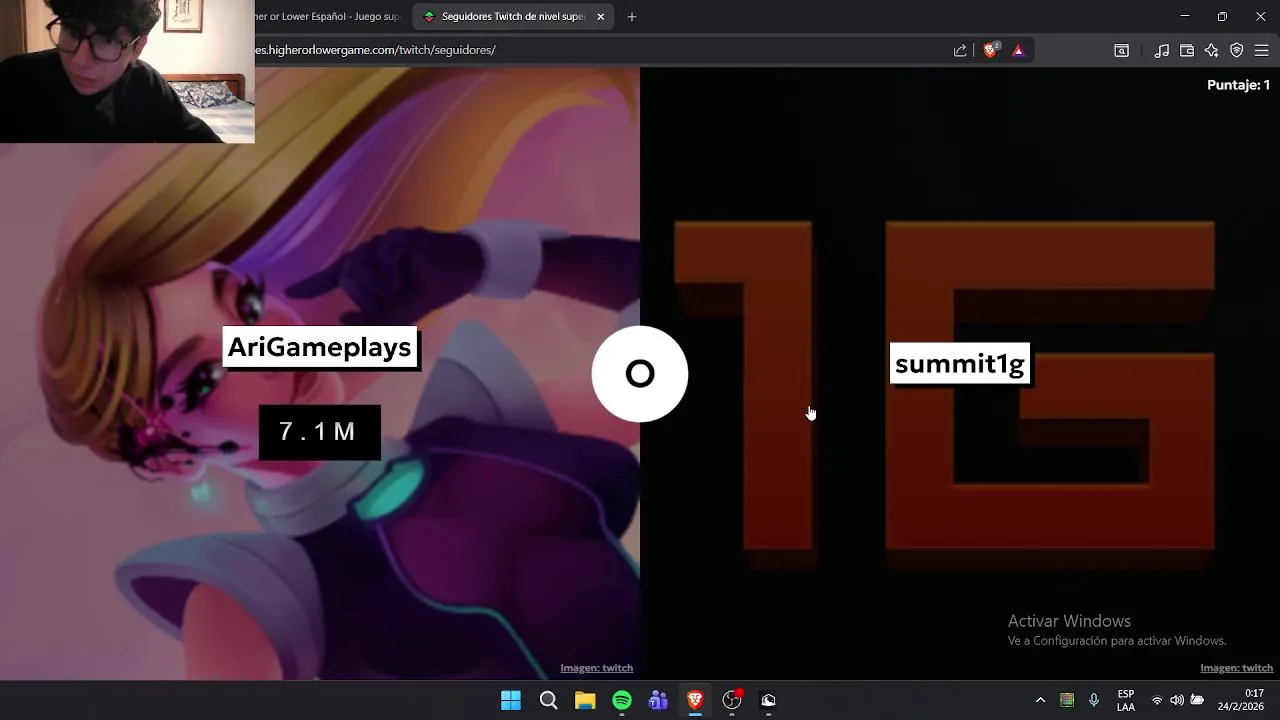Open the Wi-Fi network tray icon
Image resolution: width=1280 pixels, height=720 pixels.
coord(1157,700)
